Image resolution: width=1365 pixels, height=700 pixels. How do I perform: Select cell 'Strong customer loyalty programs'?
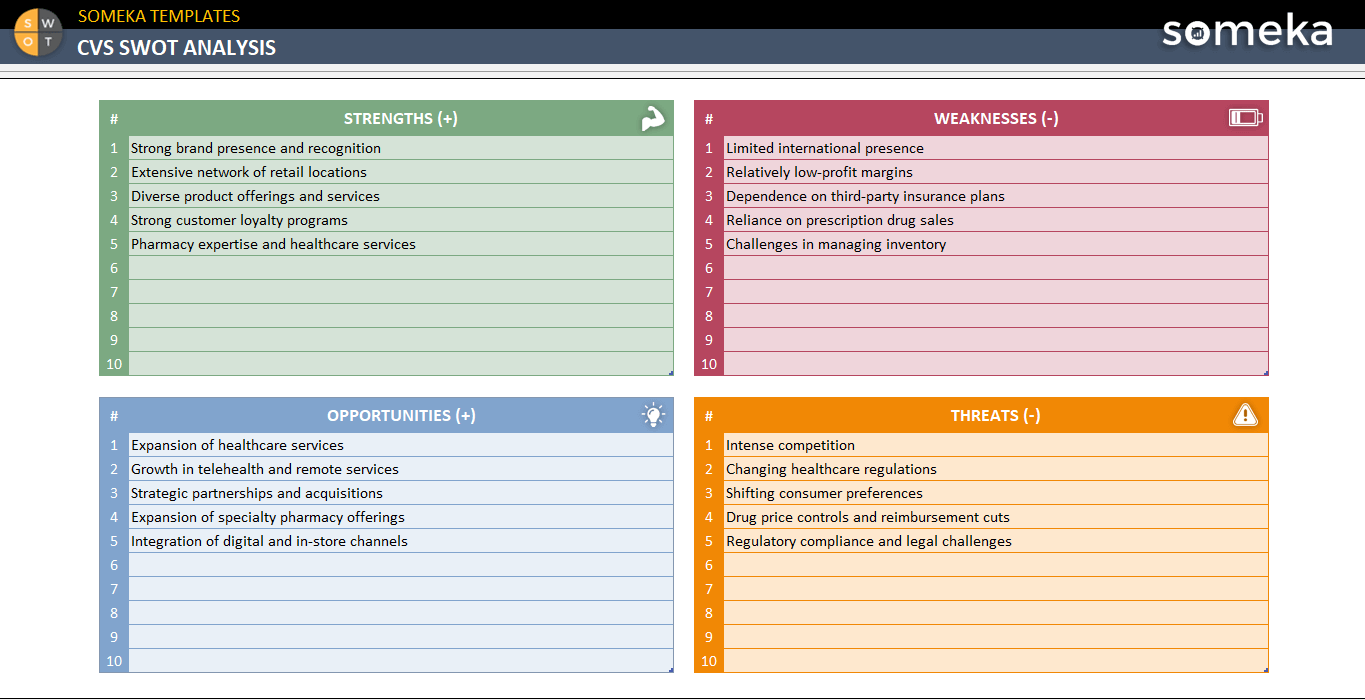[401, 220]
